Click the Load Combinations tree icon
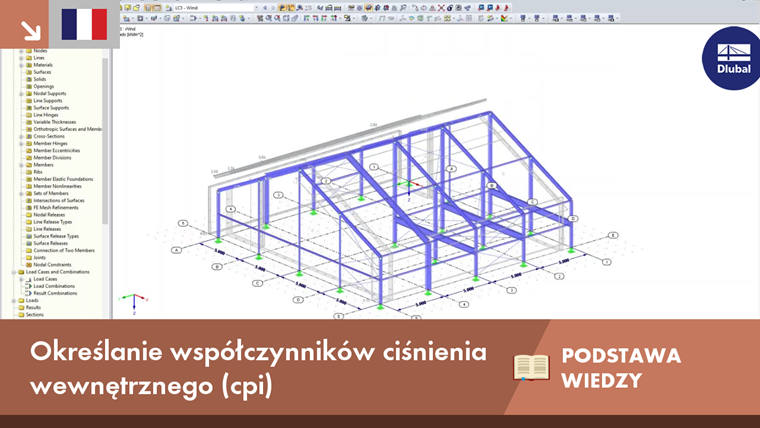This screenshot has height=428, width=760. [x=29, y=286]
